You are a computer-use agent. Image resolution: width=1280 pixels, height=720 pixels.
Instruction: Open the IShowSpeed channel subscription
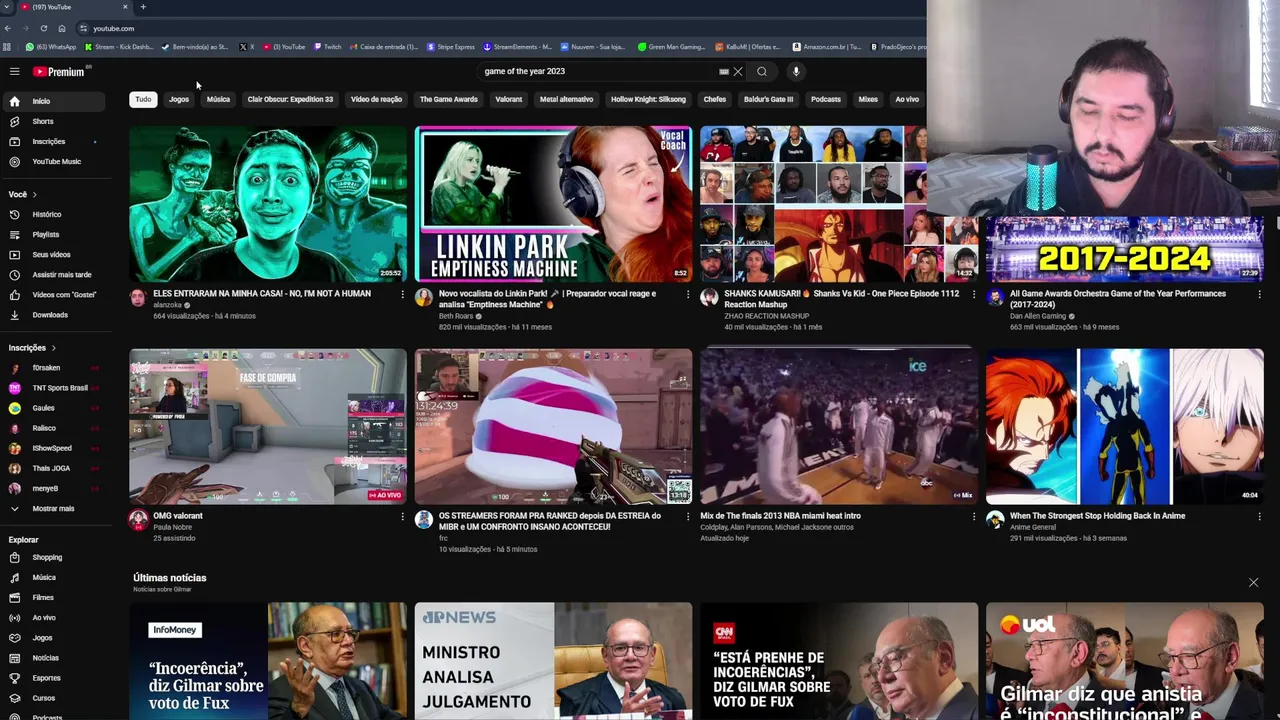53,448
